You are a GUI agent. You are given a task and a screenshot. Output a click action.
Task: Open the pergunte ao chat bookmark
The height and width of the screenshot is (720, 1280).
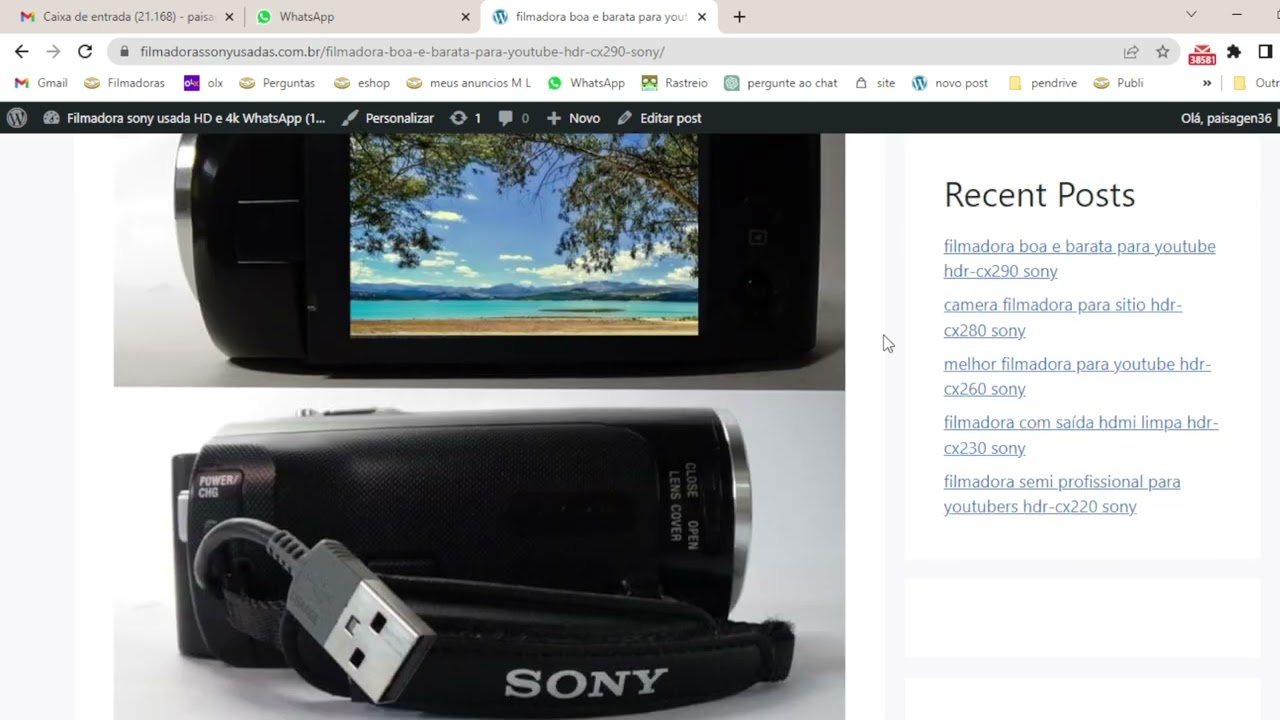pos(781,83)
